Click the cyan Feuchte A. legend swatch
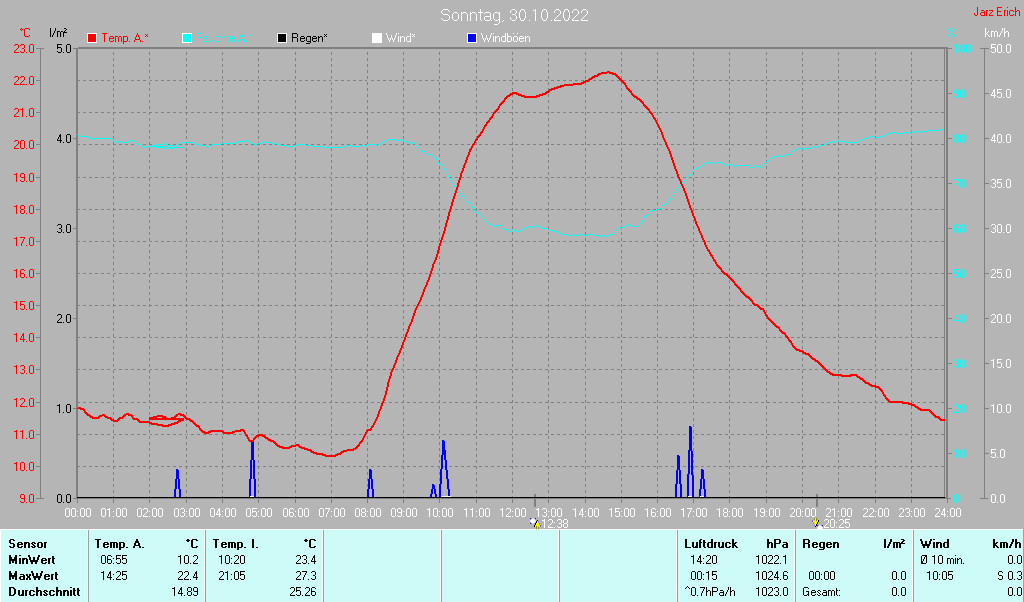Image resolution: width=1024 pixels, height=602 pixels. 187,39
